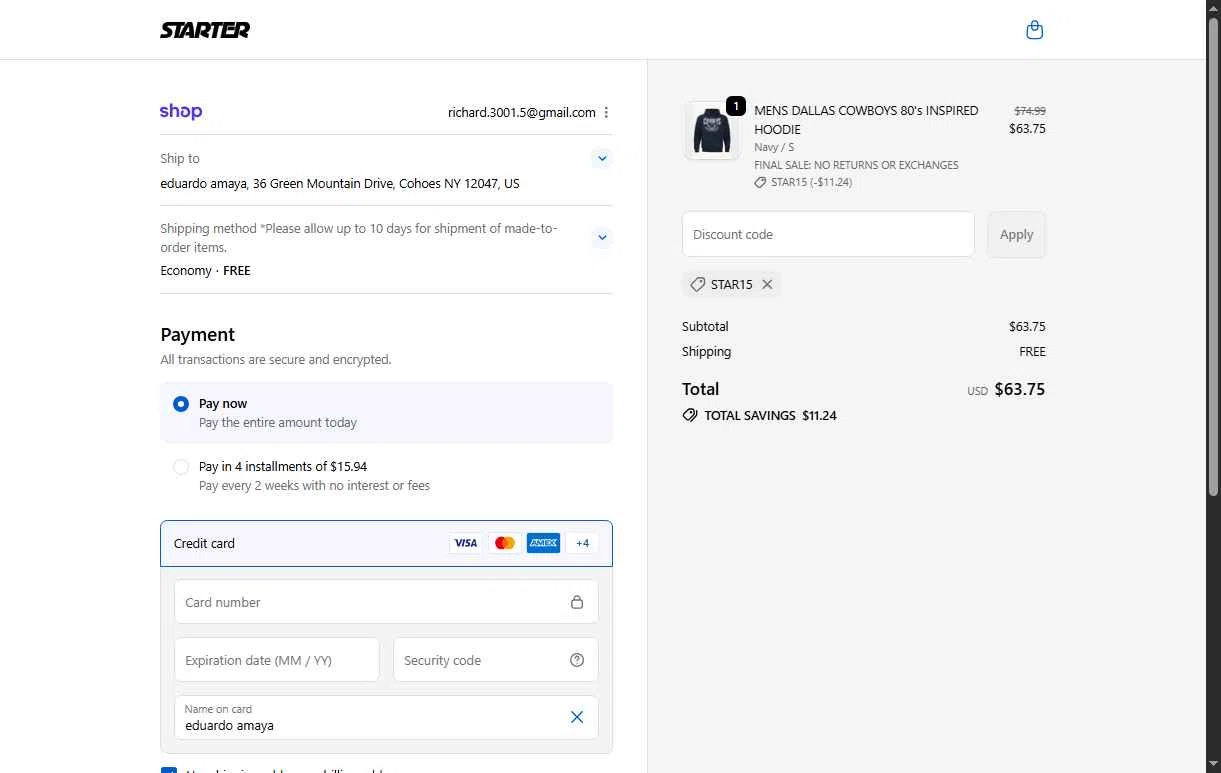Open account options menu beside email
Image resolution: width=1221 pixels, height=773 pixels.
pos(606,113)
